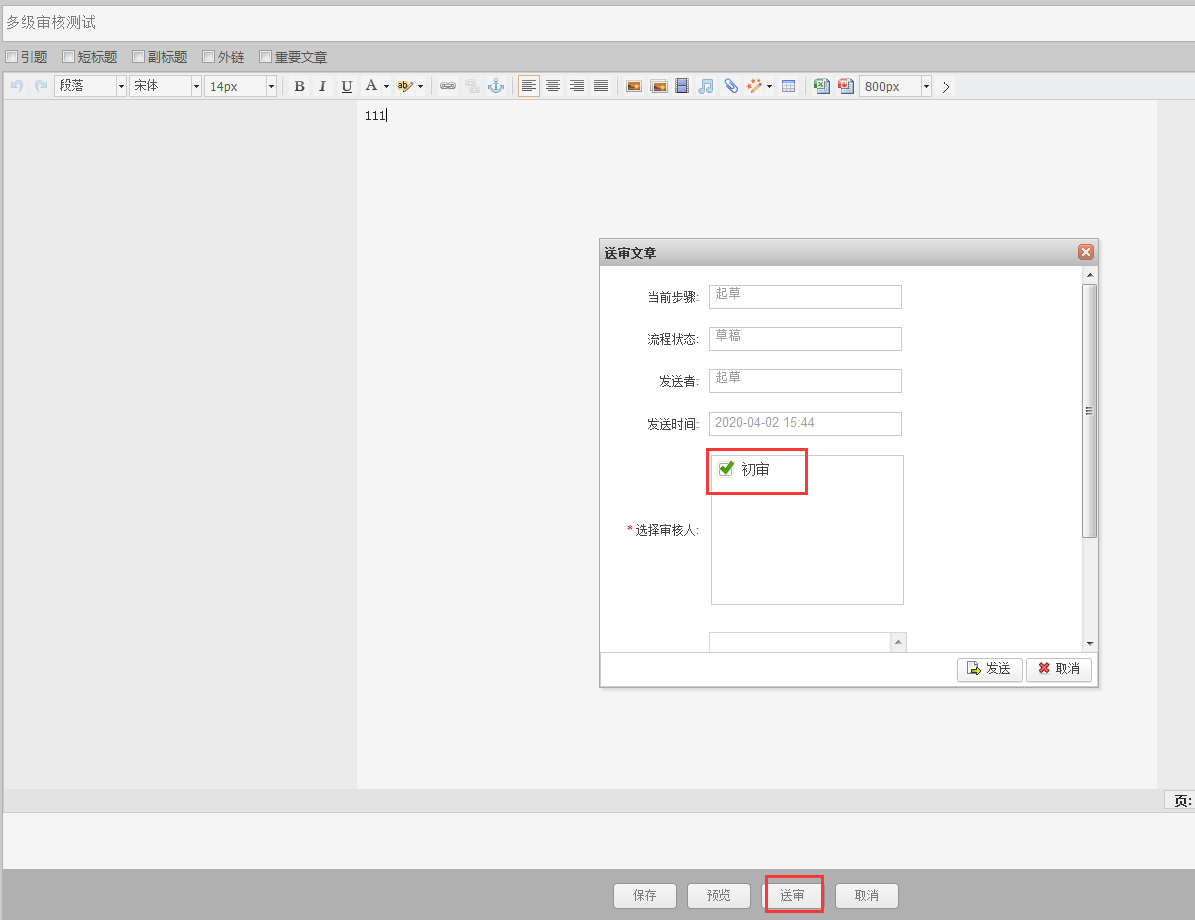Insert a table from the toolbar

789,87
